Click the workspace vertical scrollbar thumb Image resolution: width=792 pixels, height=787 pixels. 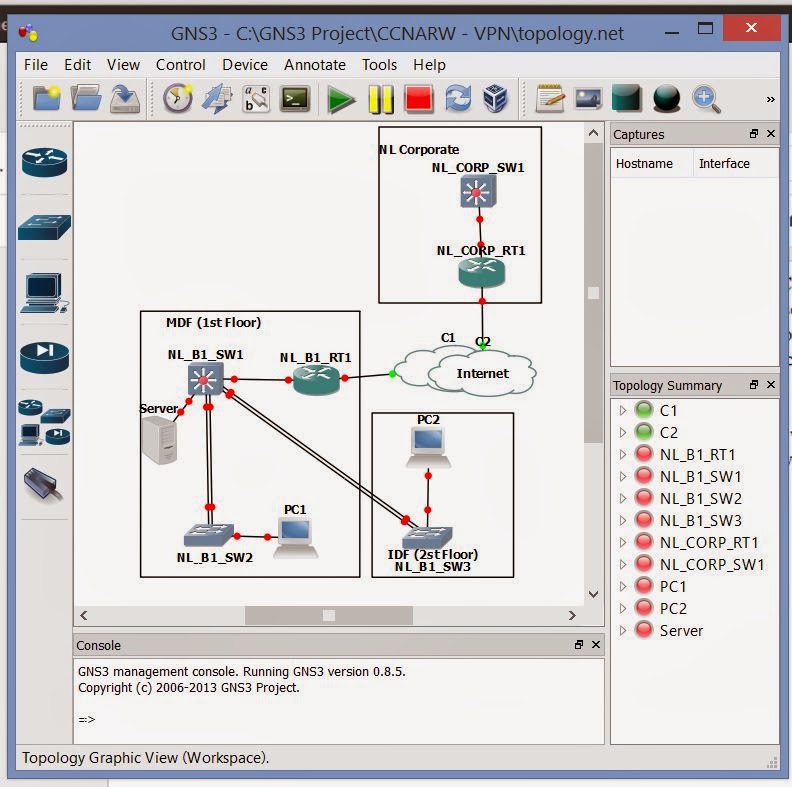tap(593, 293)
